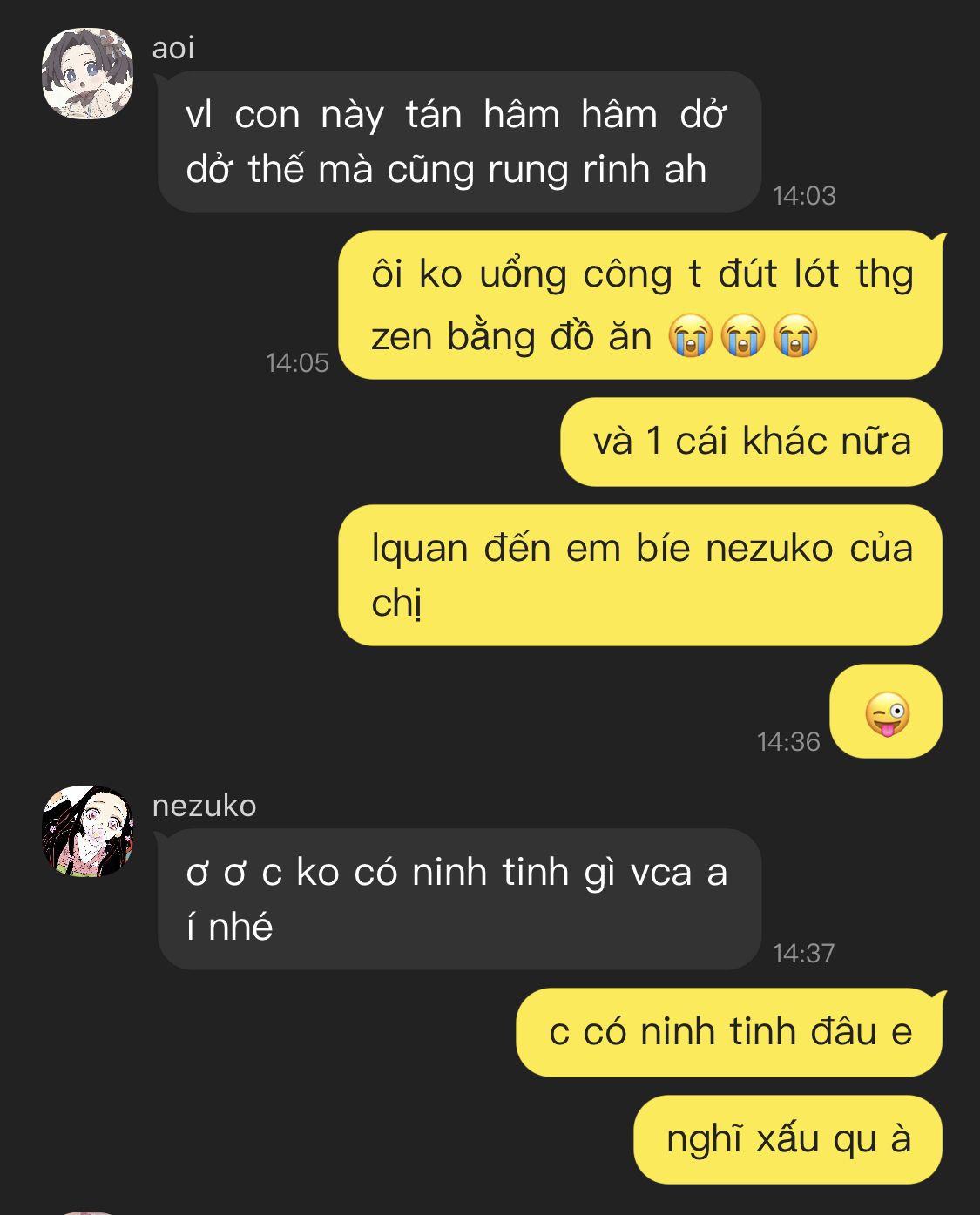
Task: Tap the partially visible avatar at the bottom
Action: click(88, 1212)
